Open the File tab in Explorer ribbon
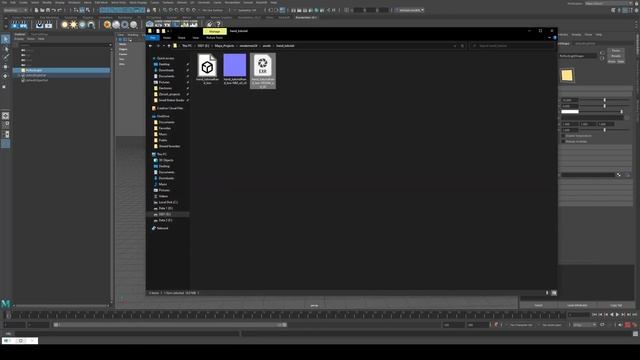Image resolution: width=640 pixels, height=360 pixels. click(x=153, y=38)
